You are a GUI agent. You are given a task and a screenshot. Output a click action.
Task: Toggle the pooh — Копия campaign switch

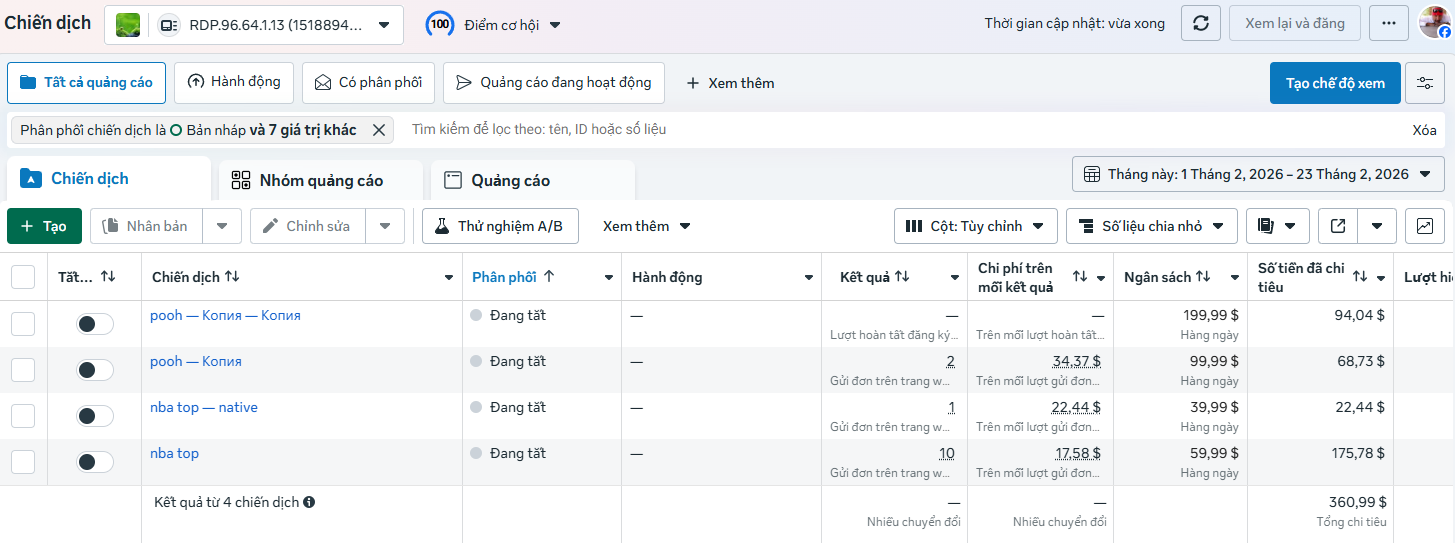[95, 370]
